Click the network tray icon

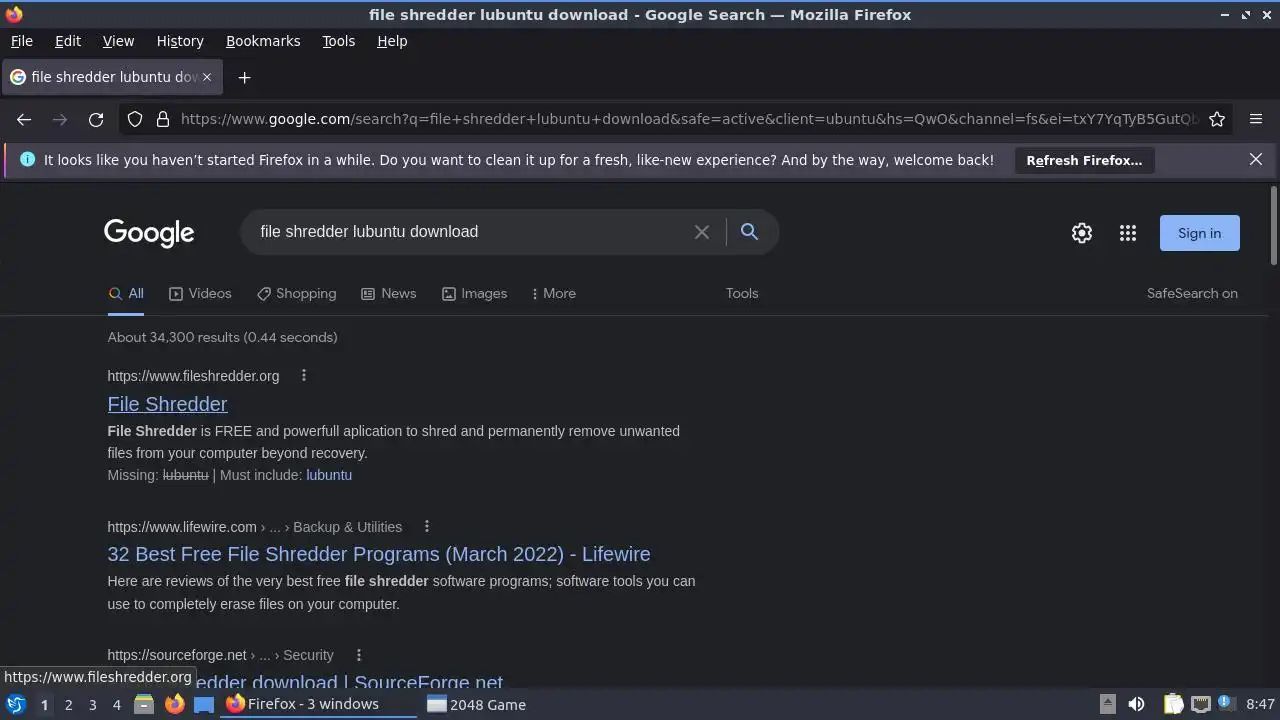click(x=1200, y=704)
